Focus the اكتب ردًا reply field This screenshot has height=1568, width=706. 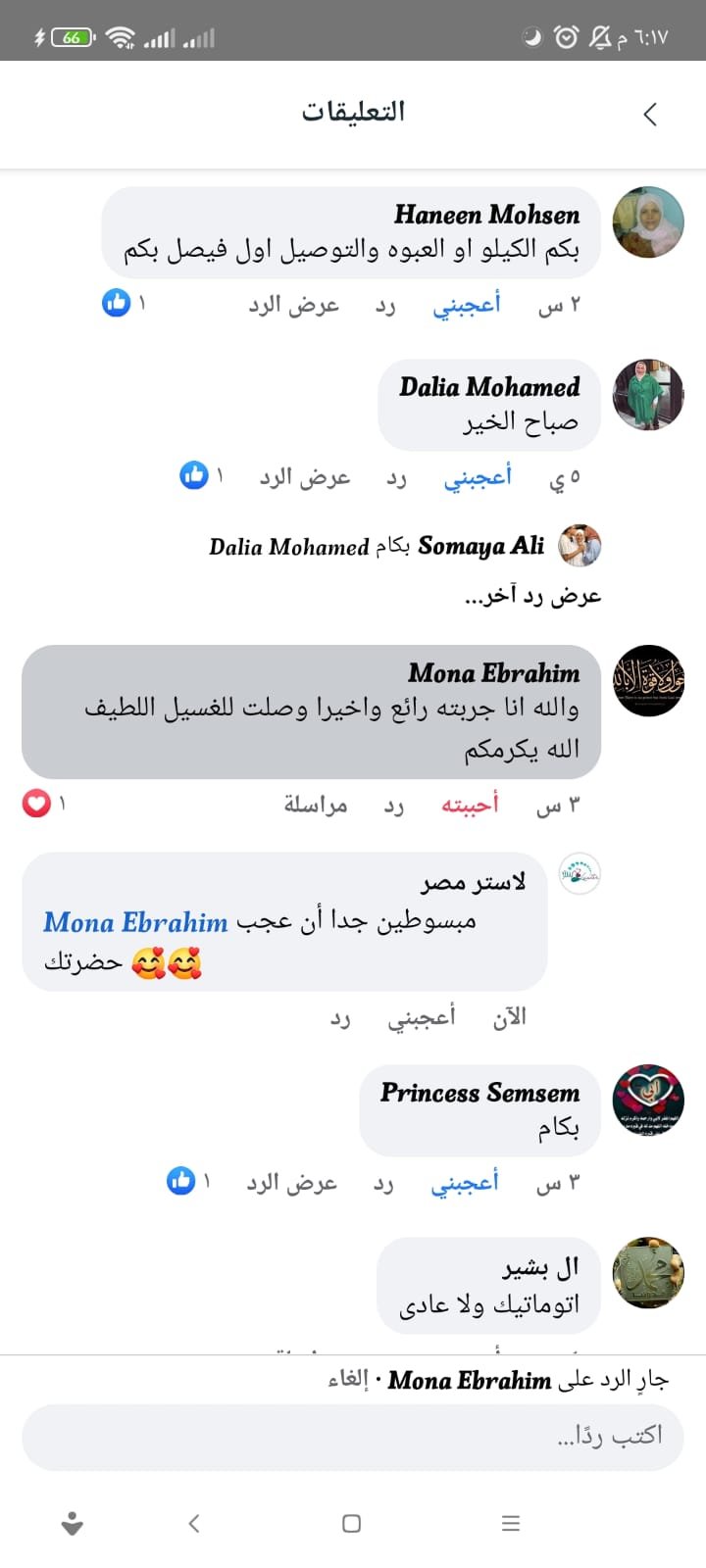coord(353,1437)
